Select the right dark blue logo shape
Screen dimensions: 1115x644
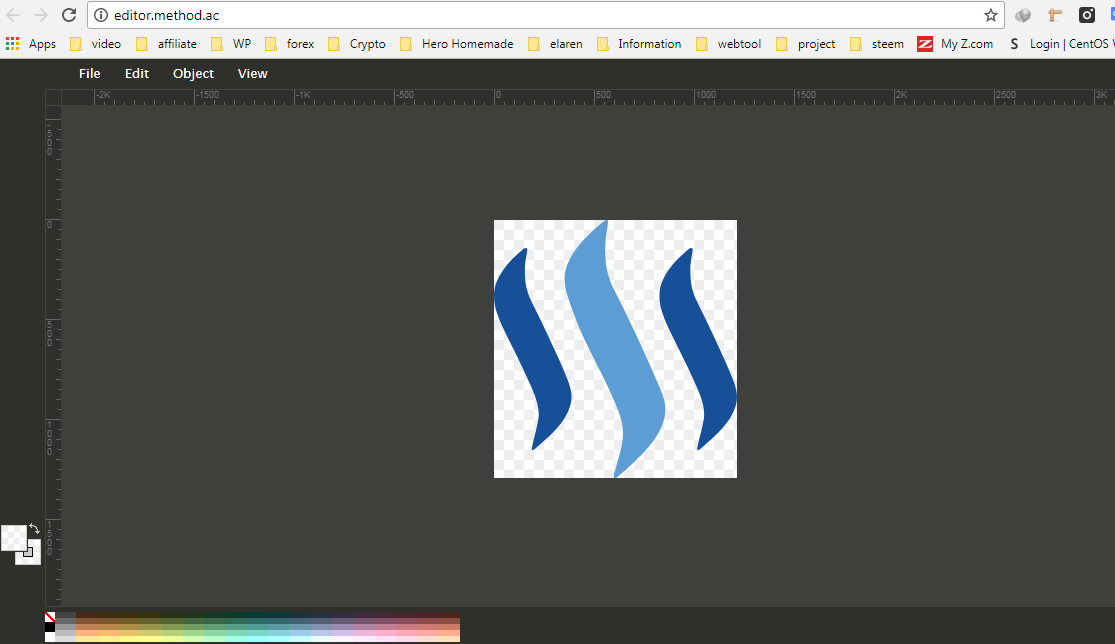(698, 348)
